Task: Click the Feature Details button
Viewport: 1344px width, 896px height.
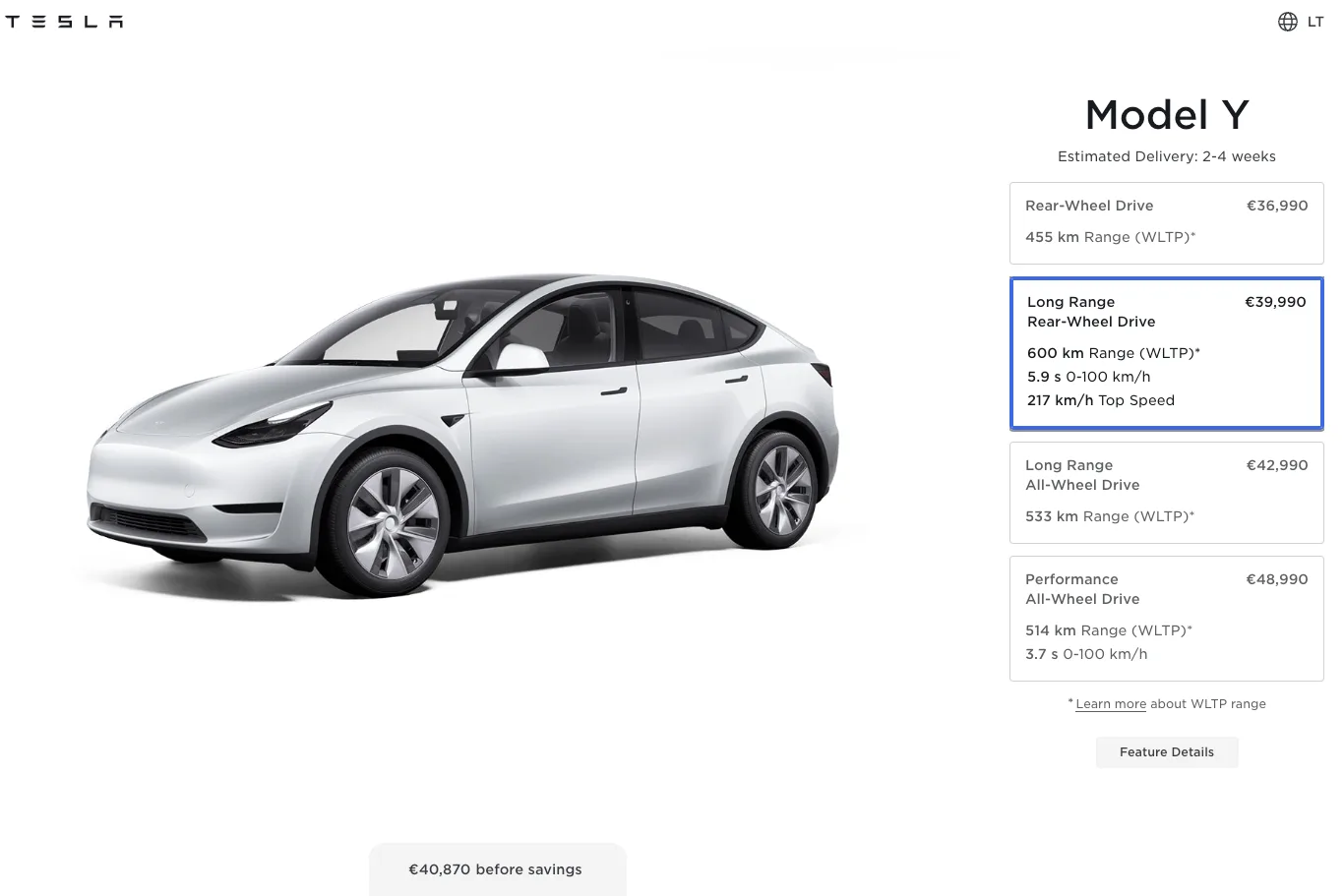Action: tap(1166, 752)
